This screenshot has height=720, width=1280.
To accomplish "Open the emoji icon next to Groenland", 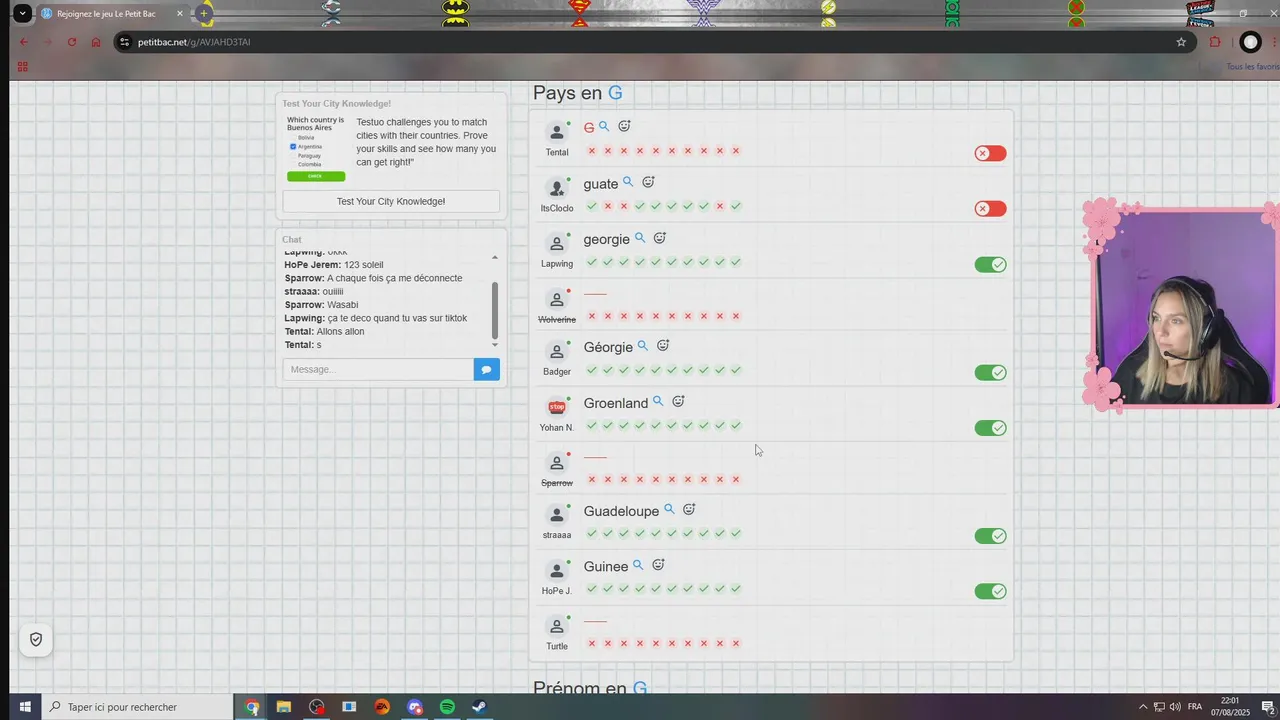I will pos(678,401).
